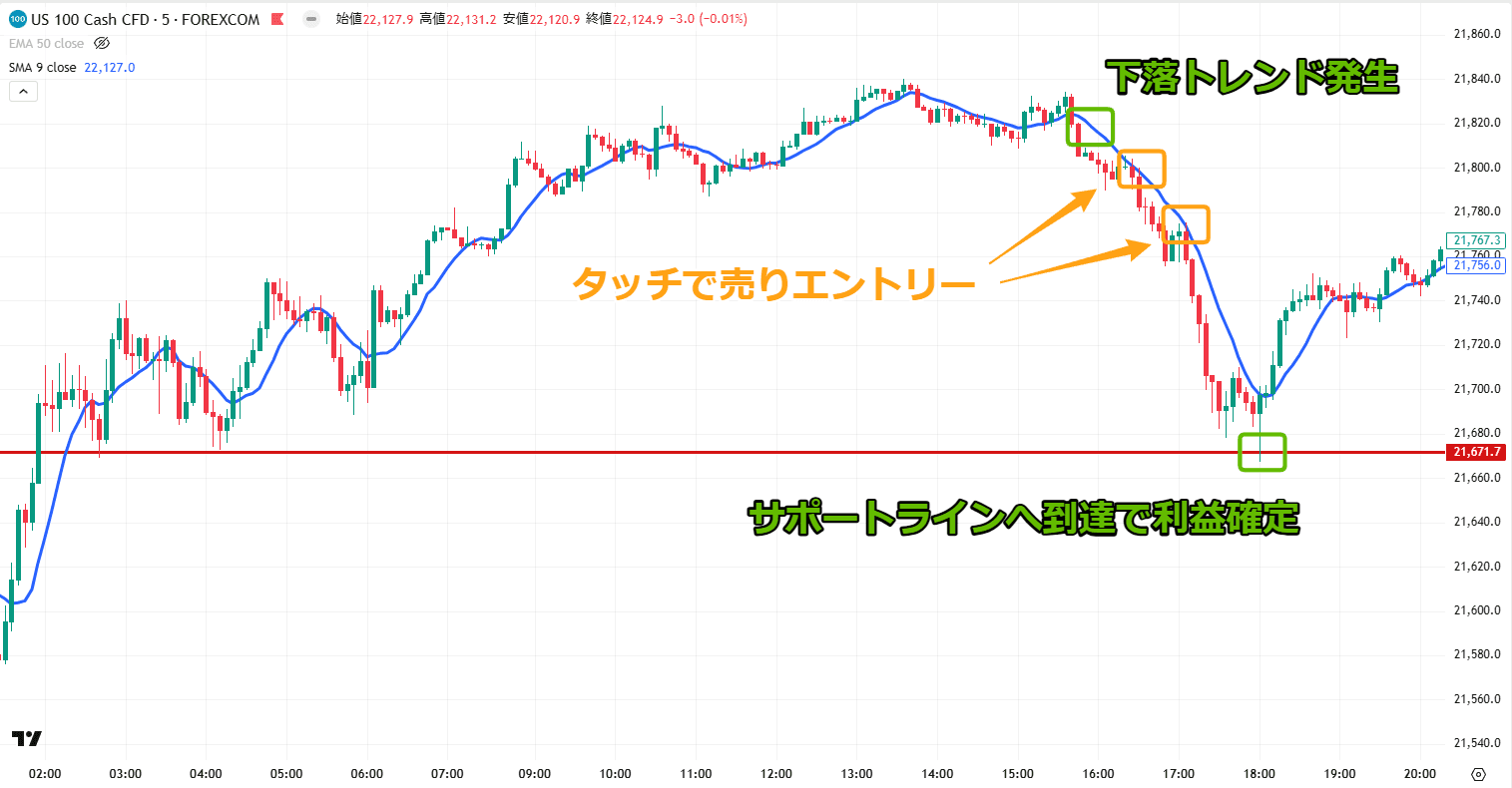1512x788 pixels.
Task: Click the low price value 22,120.9
Action: (555, 19)
